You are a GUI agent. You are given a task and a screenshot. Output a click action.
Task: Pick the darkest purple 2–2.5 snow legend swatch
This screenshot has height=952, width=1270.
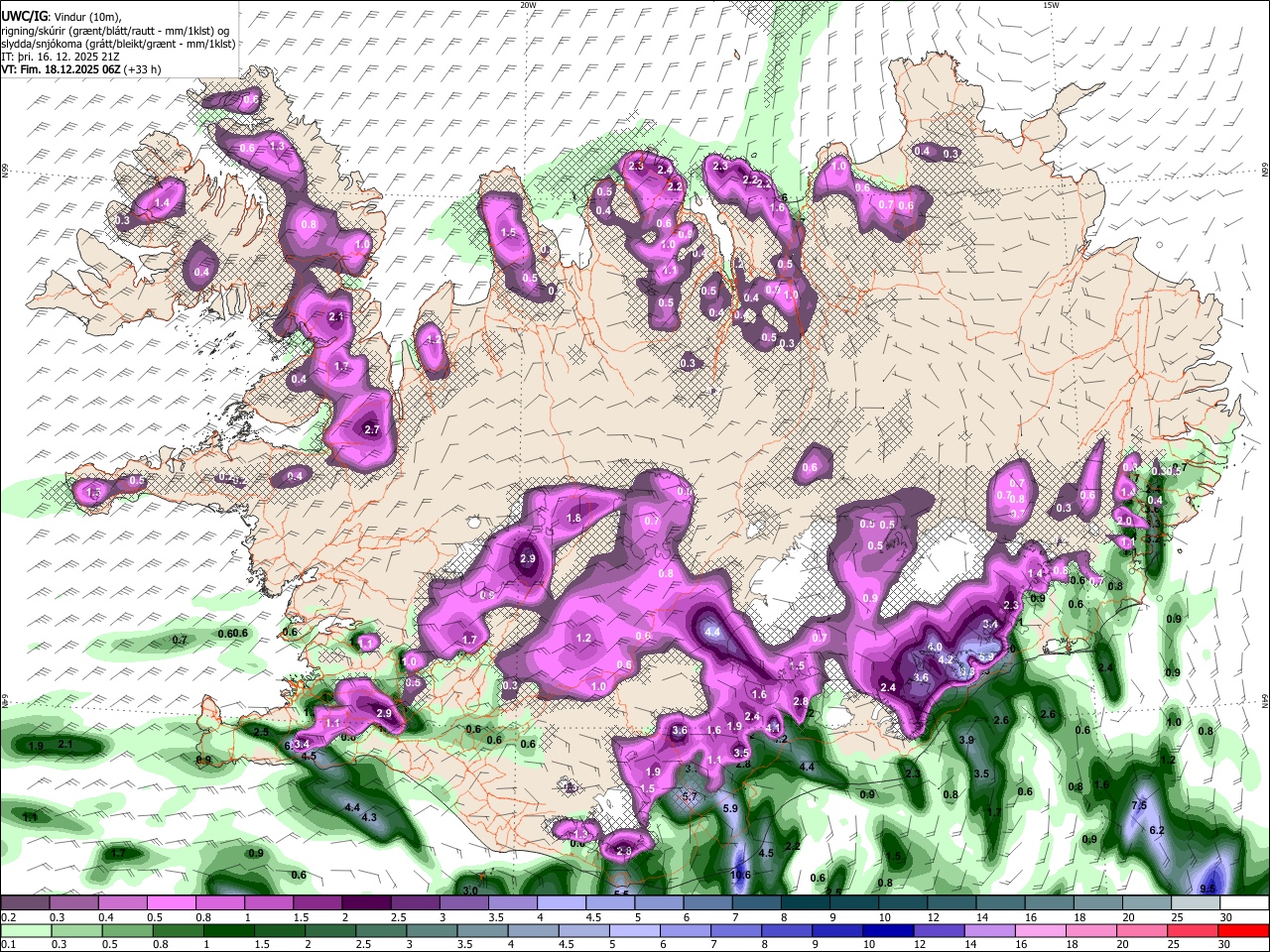[x=366, y=902]
